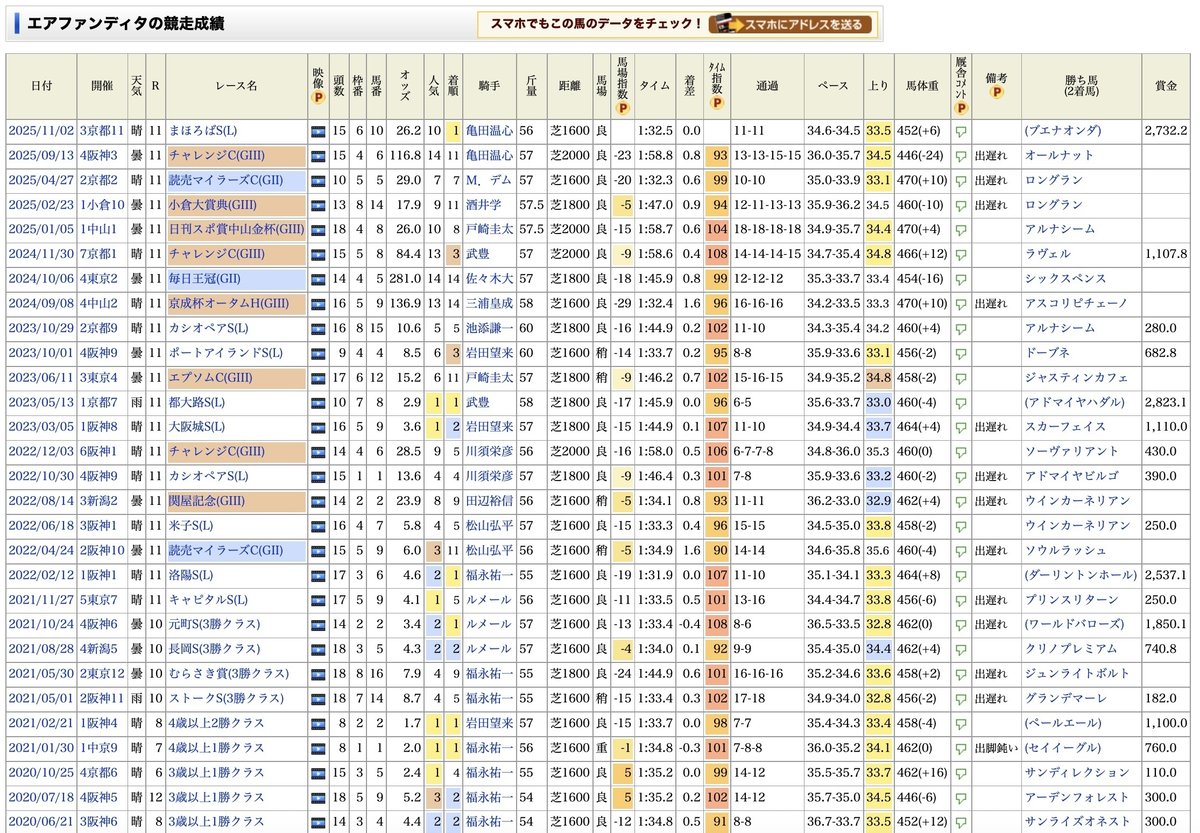The height and width of the screenshot is (833, 1200).
Task: Open winning horse link プリンスリターン
Action: click(1071, 599)
